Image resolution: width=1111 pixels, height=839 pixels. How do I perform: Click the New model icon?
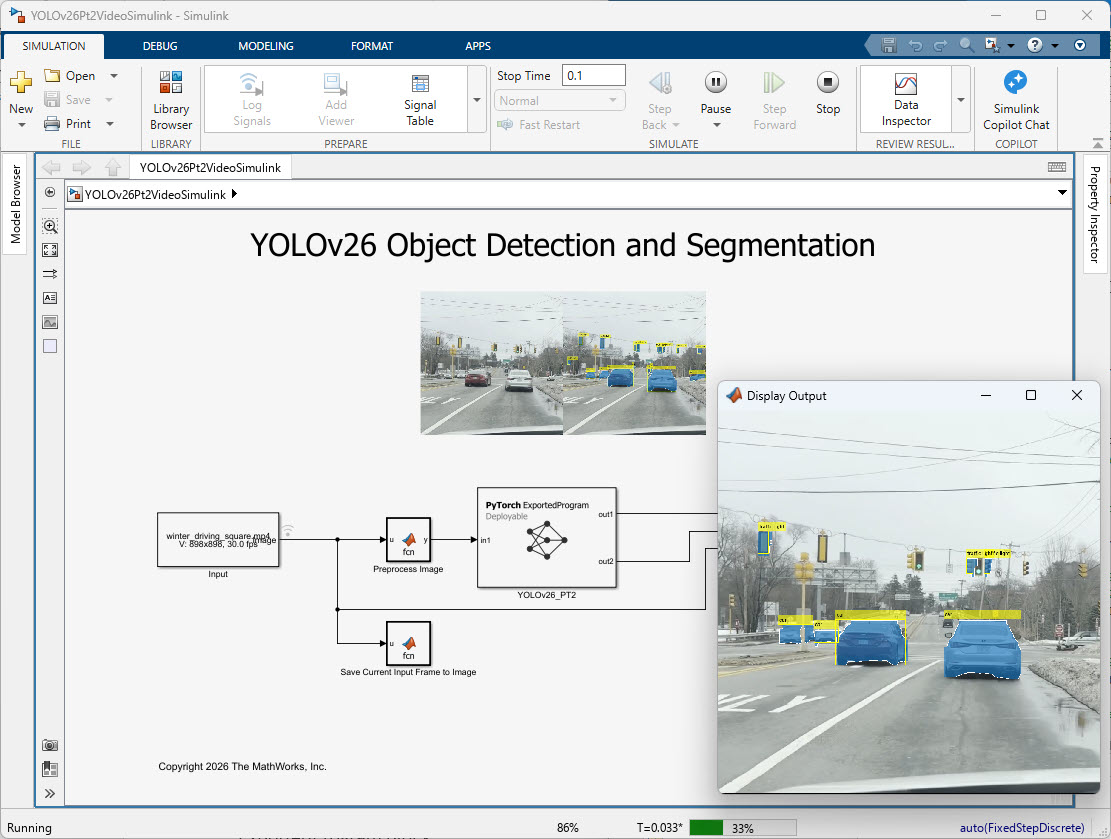(21, 82)
